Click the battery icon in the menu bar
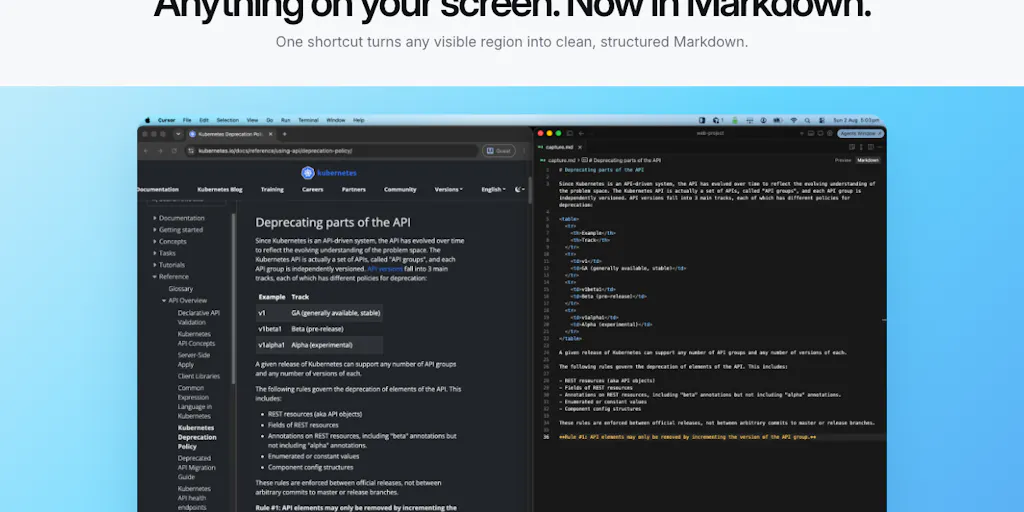1024x512 pixels. click(778, 120)
